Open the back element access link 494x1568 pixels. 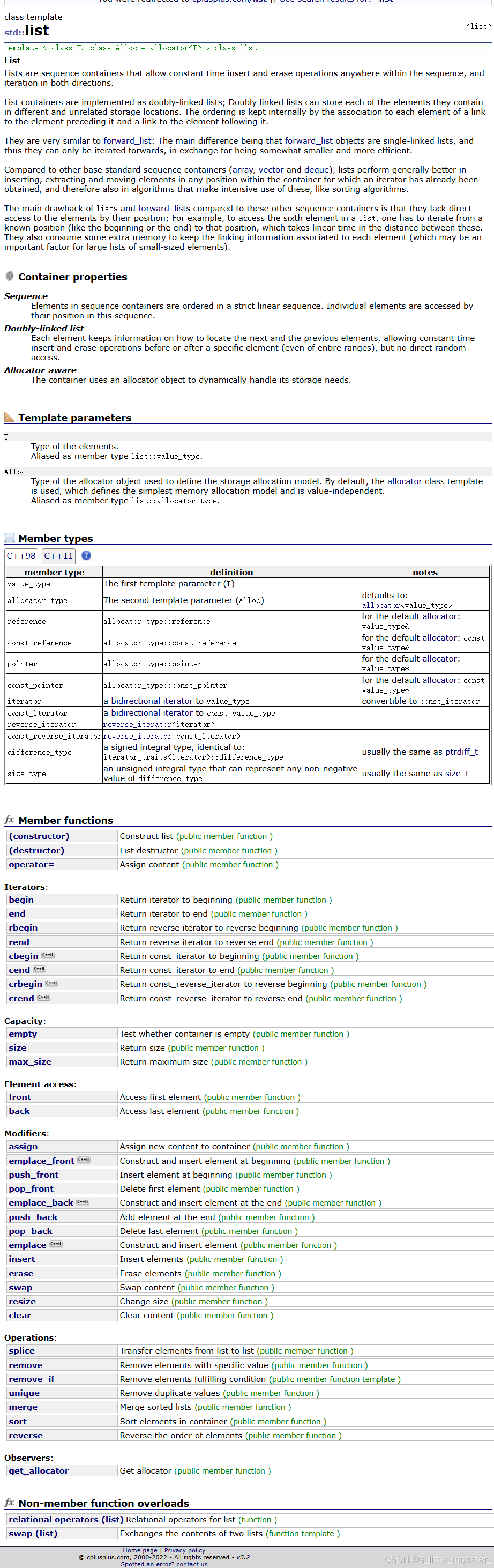(19, 1111)
